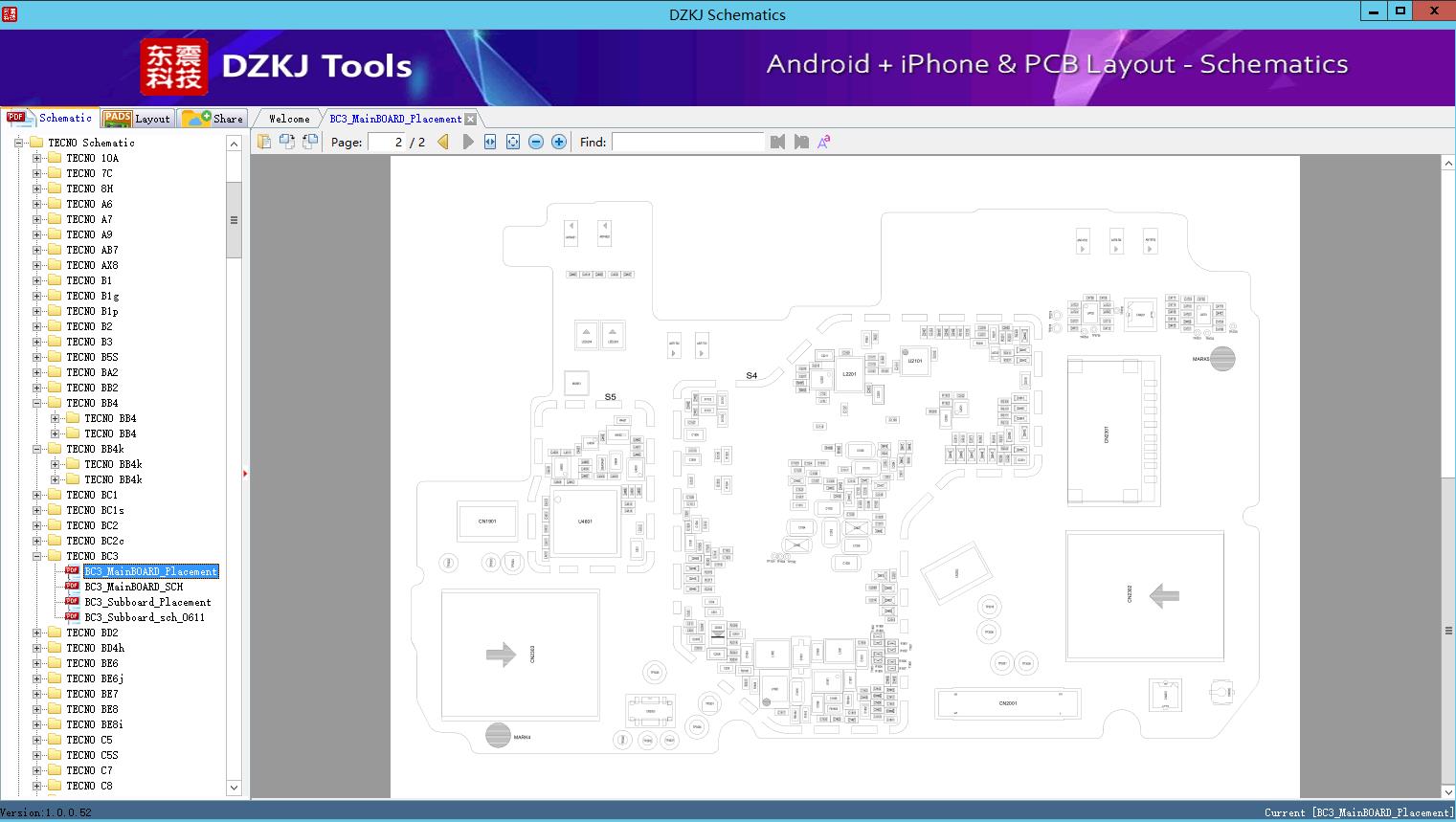Viewport: 1456px width, 822px height.
Task: Collapse the TECNO BB4k folder
Action: point(36,449)
